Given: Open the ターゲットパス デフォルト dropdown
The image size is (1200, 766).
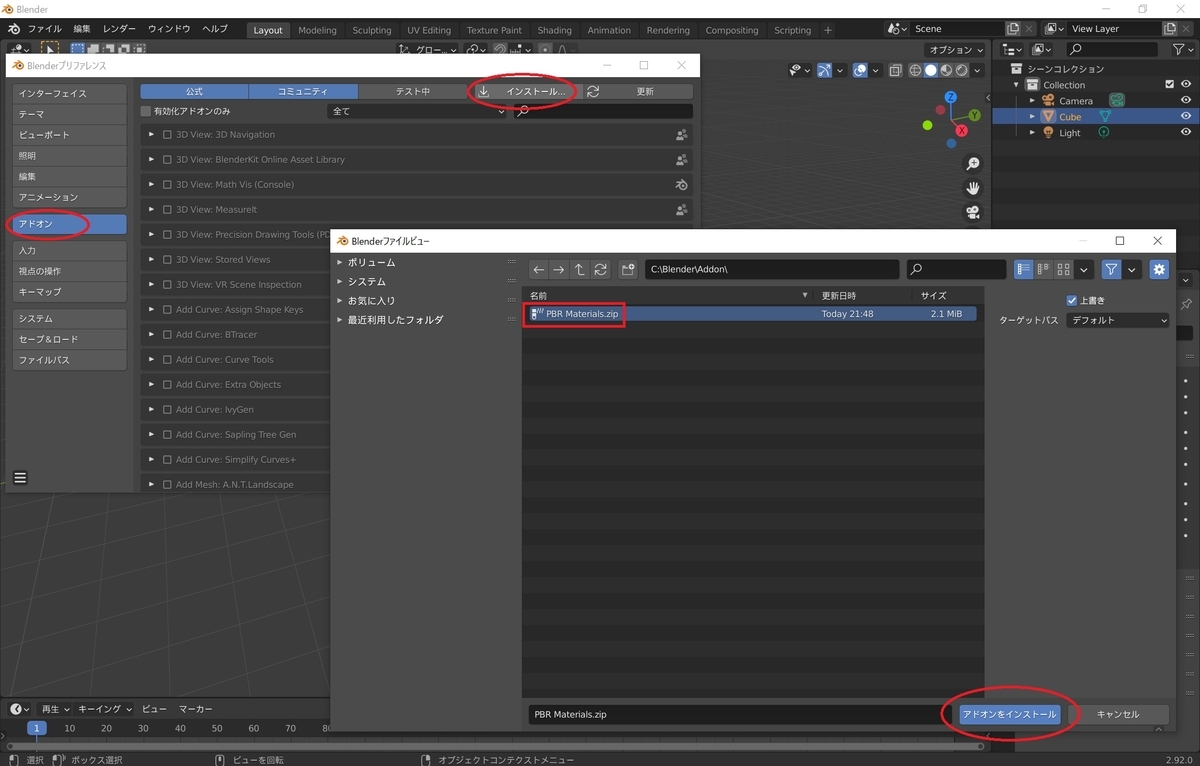Looking at the screenshot, I should click(x=1117, y=320).
